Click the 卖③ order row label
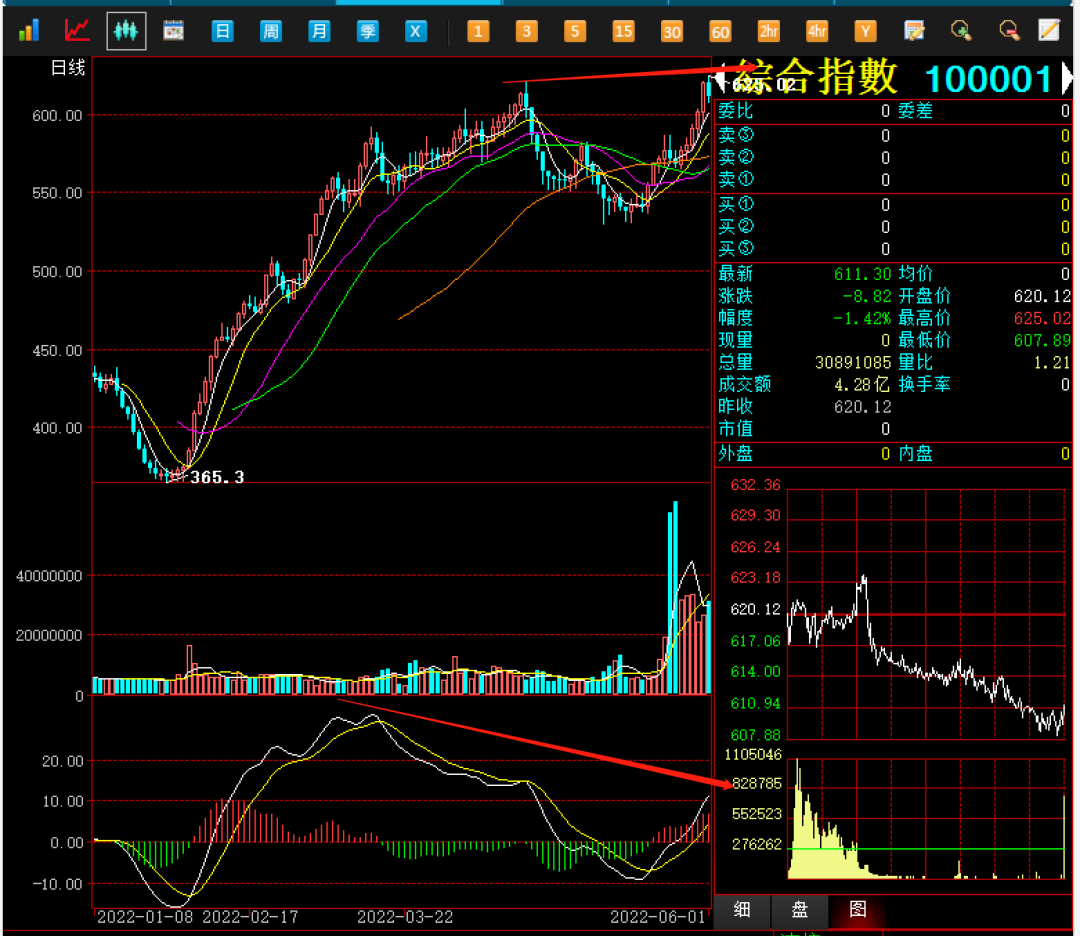Image resolution: width=1080 pixels, height=936 pixels. 736,135
